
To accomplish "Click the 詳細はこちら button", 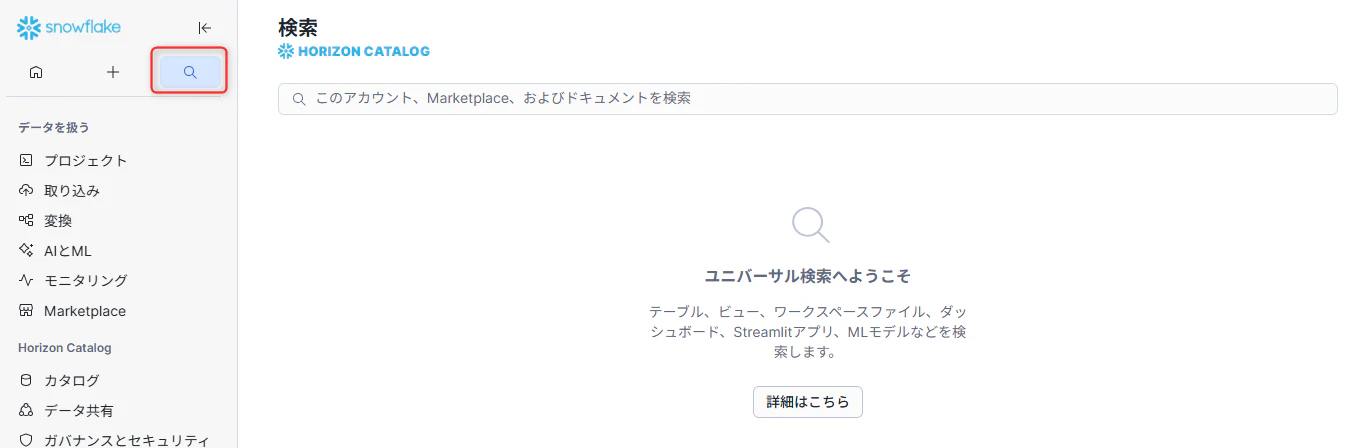I will pyautogui.click(x=808, y=402).
